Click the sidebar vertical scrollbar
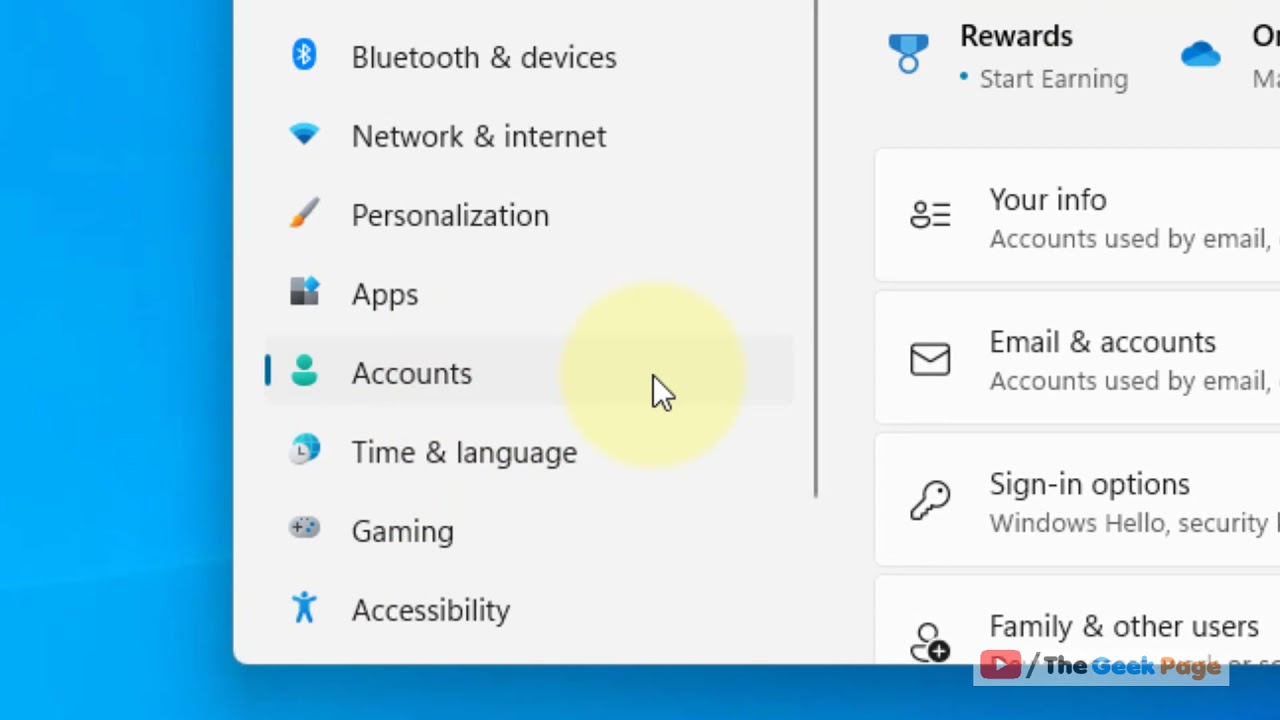1280x720 pixels. [816, 248]
